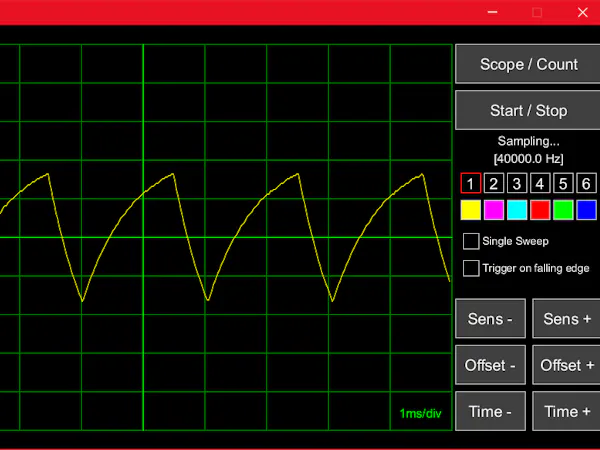Click the [40000.0 Hz] sampling rate text
Screen dimensions: 600x450
[x=528, y=158]
